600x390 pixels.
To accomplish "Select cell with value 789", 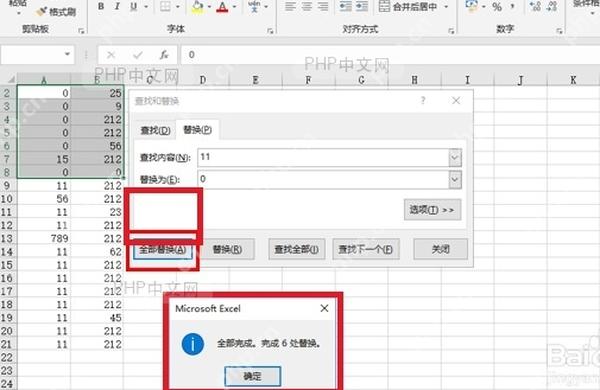I will tap(44, 238).
